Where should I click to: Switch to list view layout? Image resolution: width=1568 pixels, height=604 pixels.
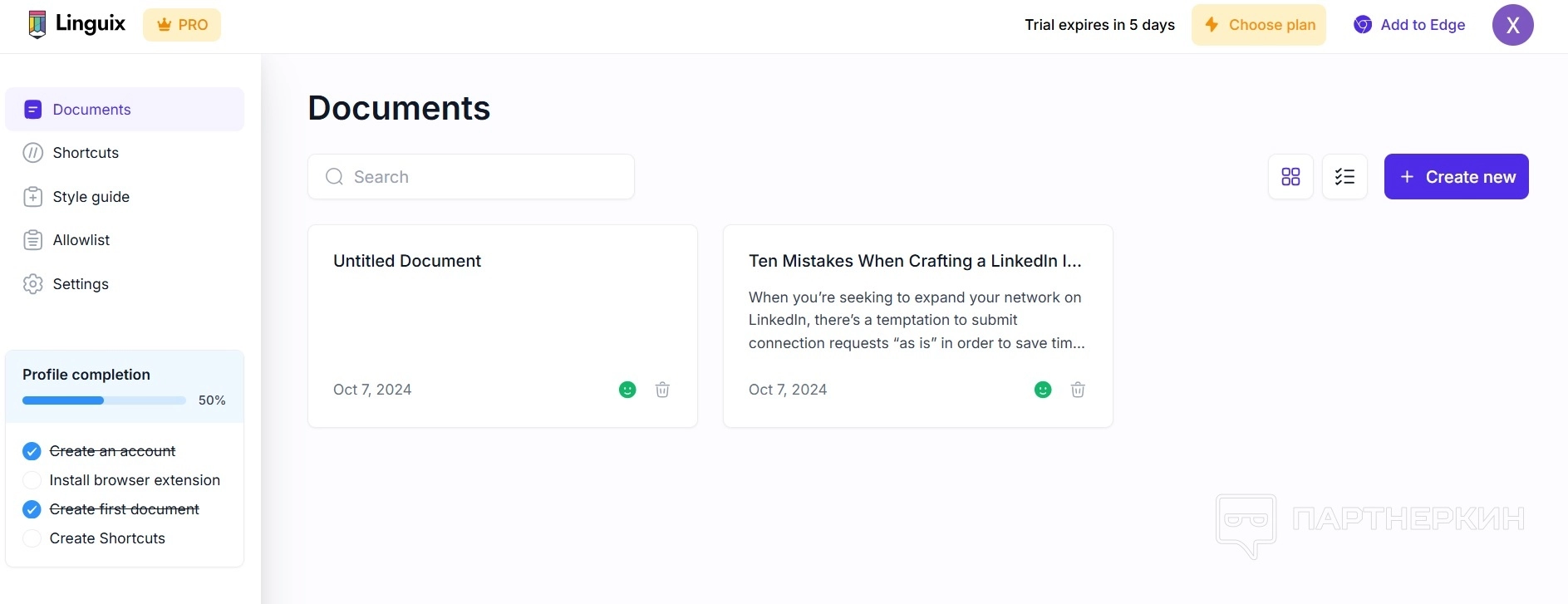click(1344, 177)
